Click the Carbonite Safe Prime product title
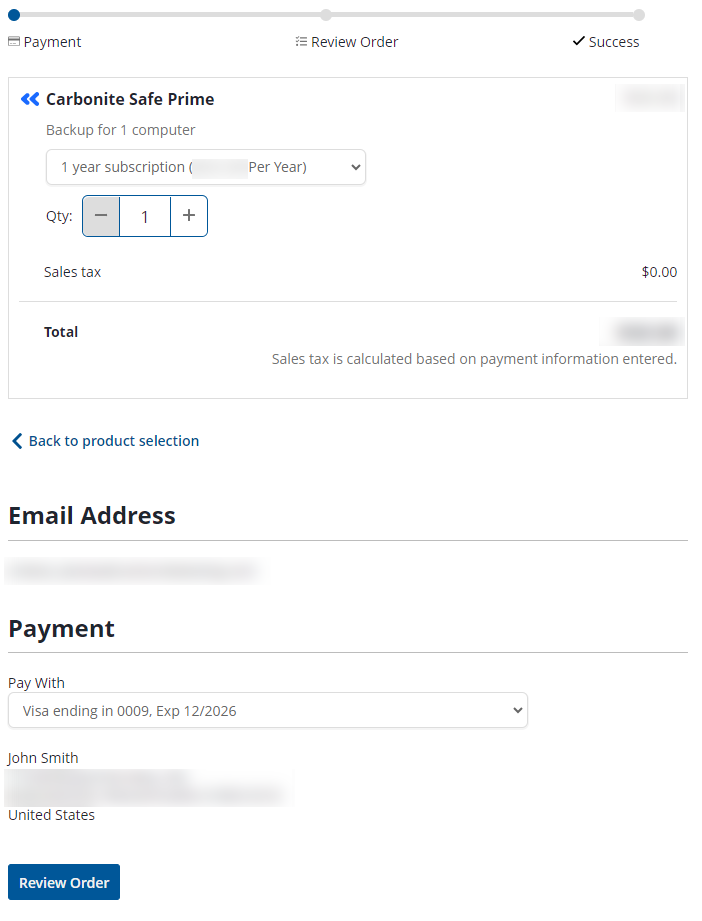 130,99
